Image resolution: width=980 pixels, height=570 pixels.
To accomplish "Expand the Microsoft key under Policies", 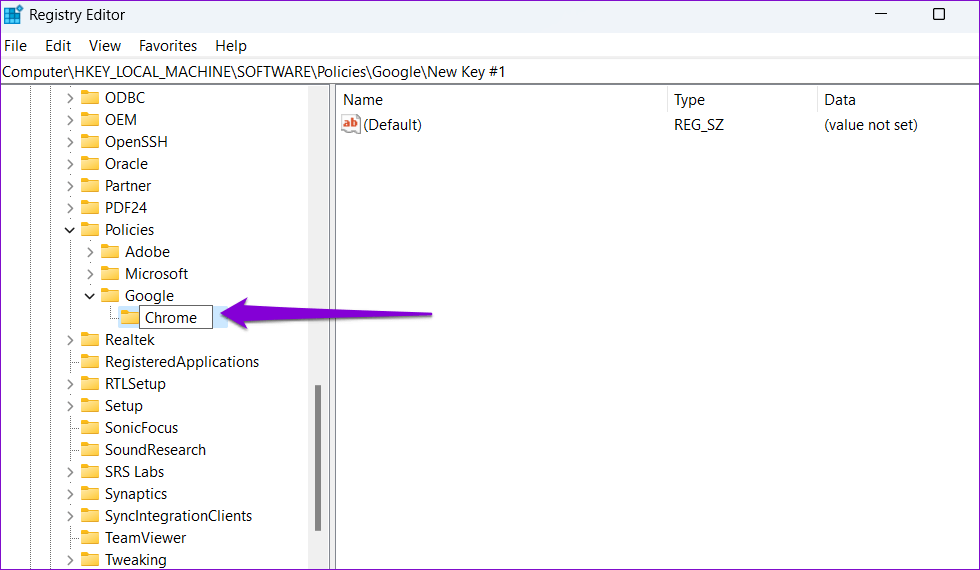I will (90, 274).
